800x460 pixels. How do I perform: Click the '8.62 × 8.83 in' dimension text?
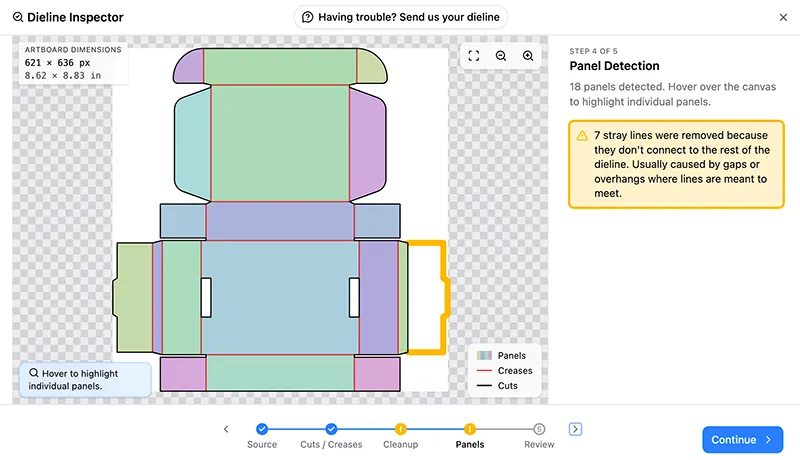[63, 75]
